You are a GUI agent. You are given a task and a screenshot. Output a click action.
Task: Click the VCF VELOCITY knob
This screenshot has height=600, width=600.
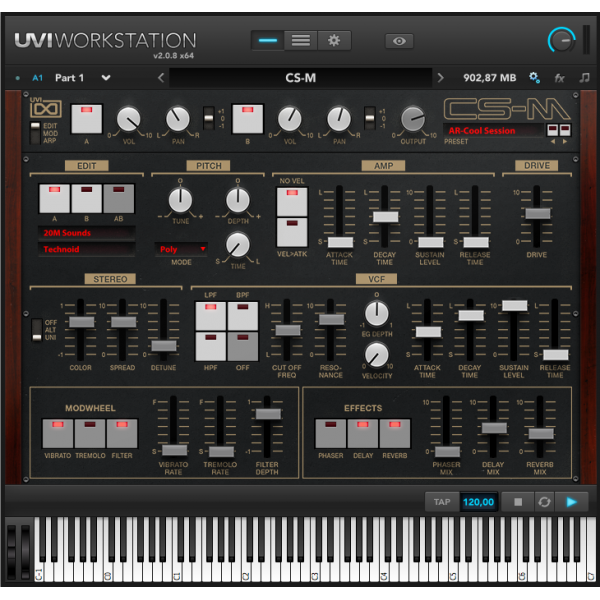[377, 354]
